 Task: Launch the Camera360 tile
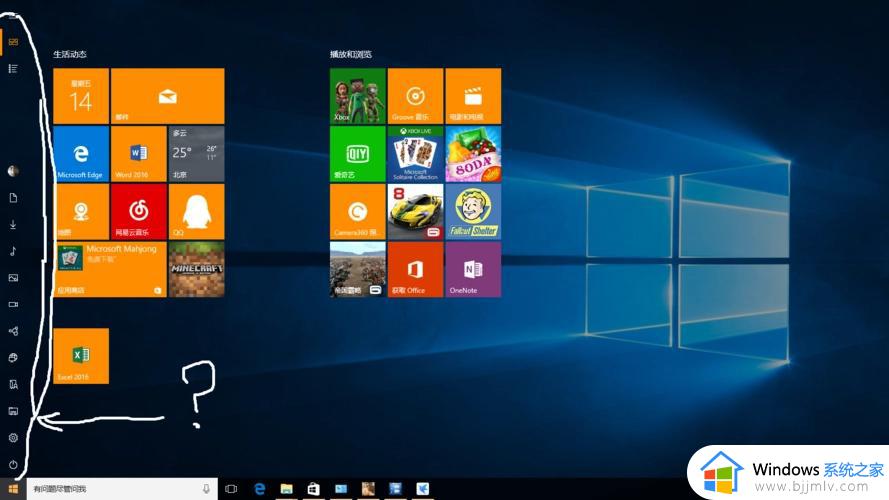click(x=358, y=212)
